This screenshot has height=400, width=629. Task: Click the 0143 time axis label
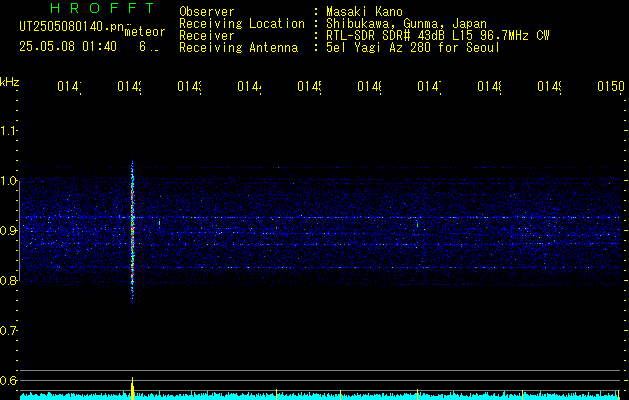pos(189,86)
